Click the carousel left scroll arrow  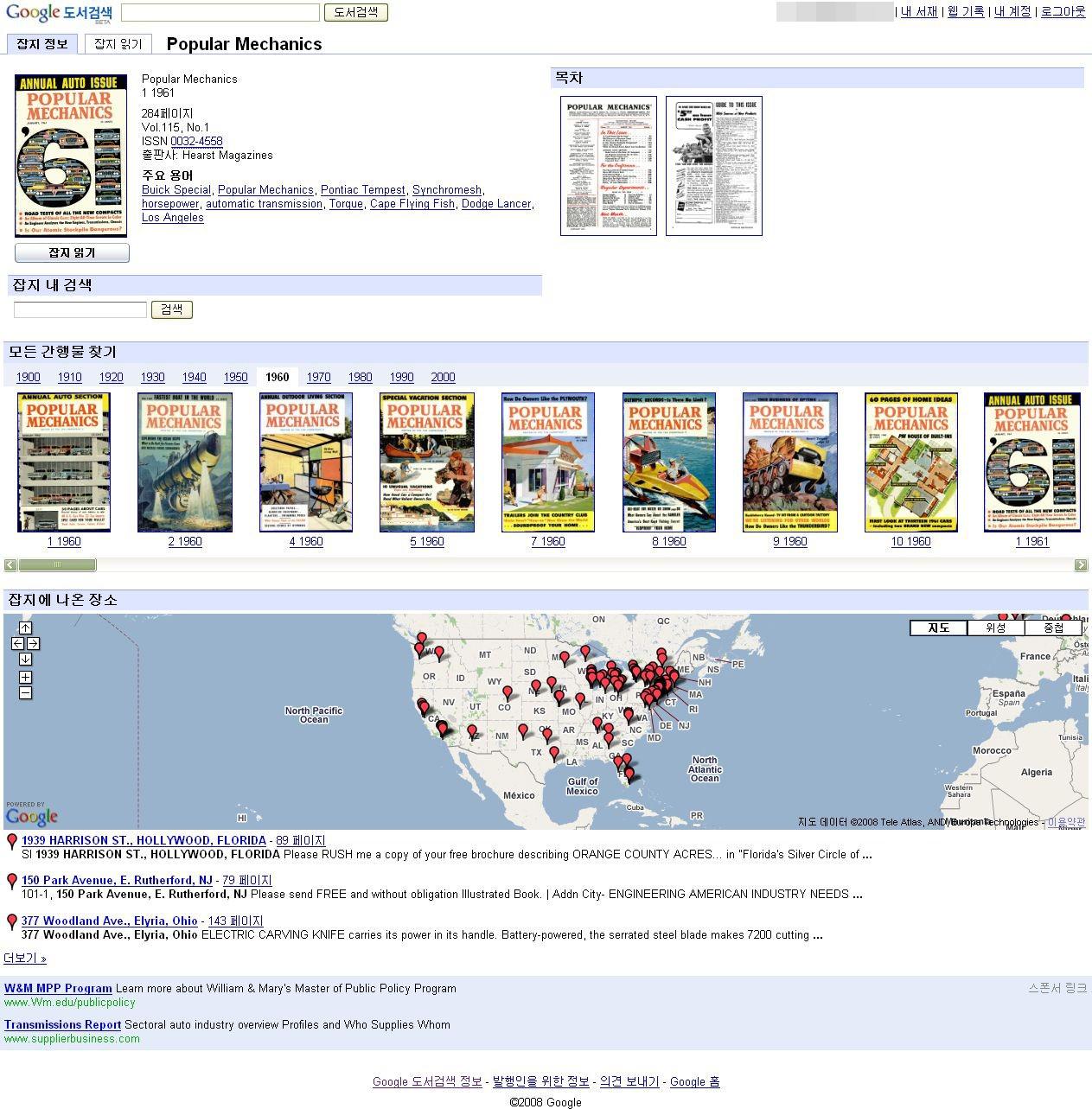(10, 565)
